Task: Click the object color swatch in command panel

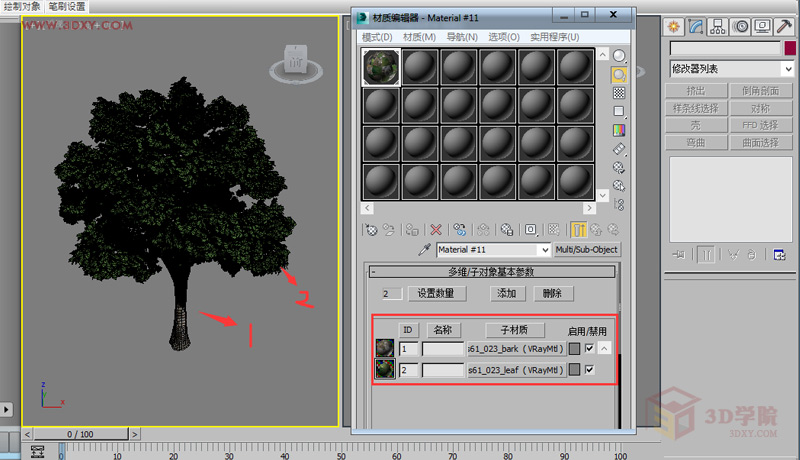Action: [x=790, y=48]
